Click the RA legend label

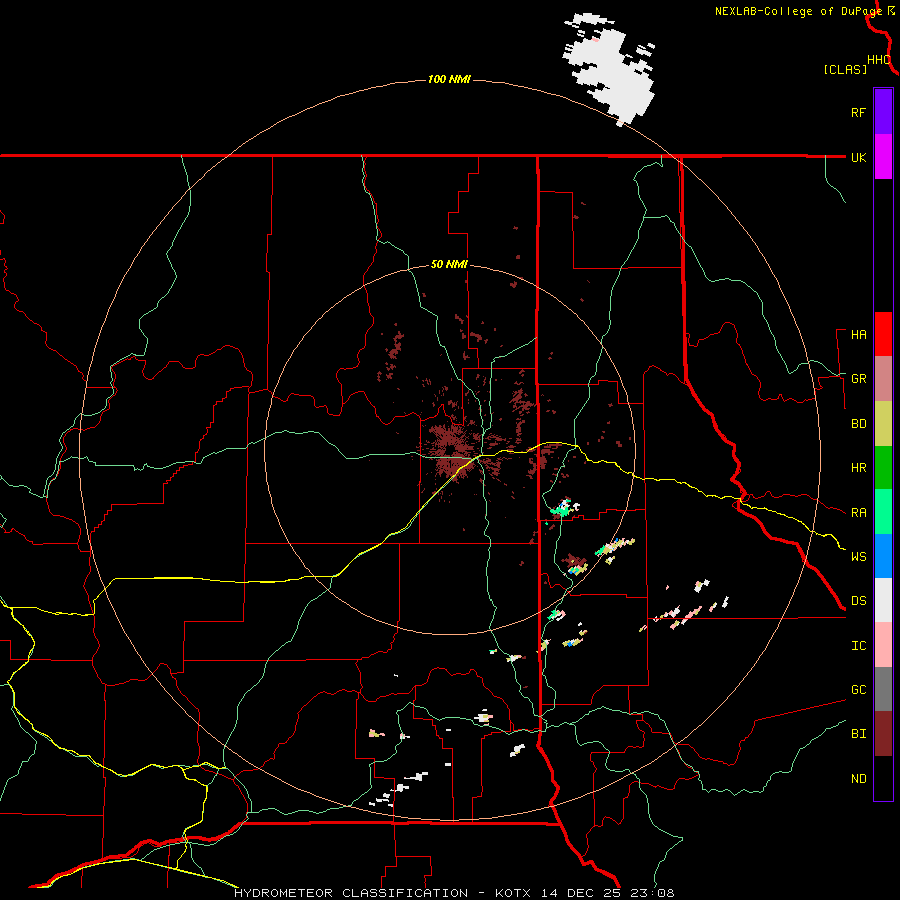[x=858, y=513]
